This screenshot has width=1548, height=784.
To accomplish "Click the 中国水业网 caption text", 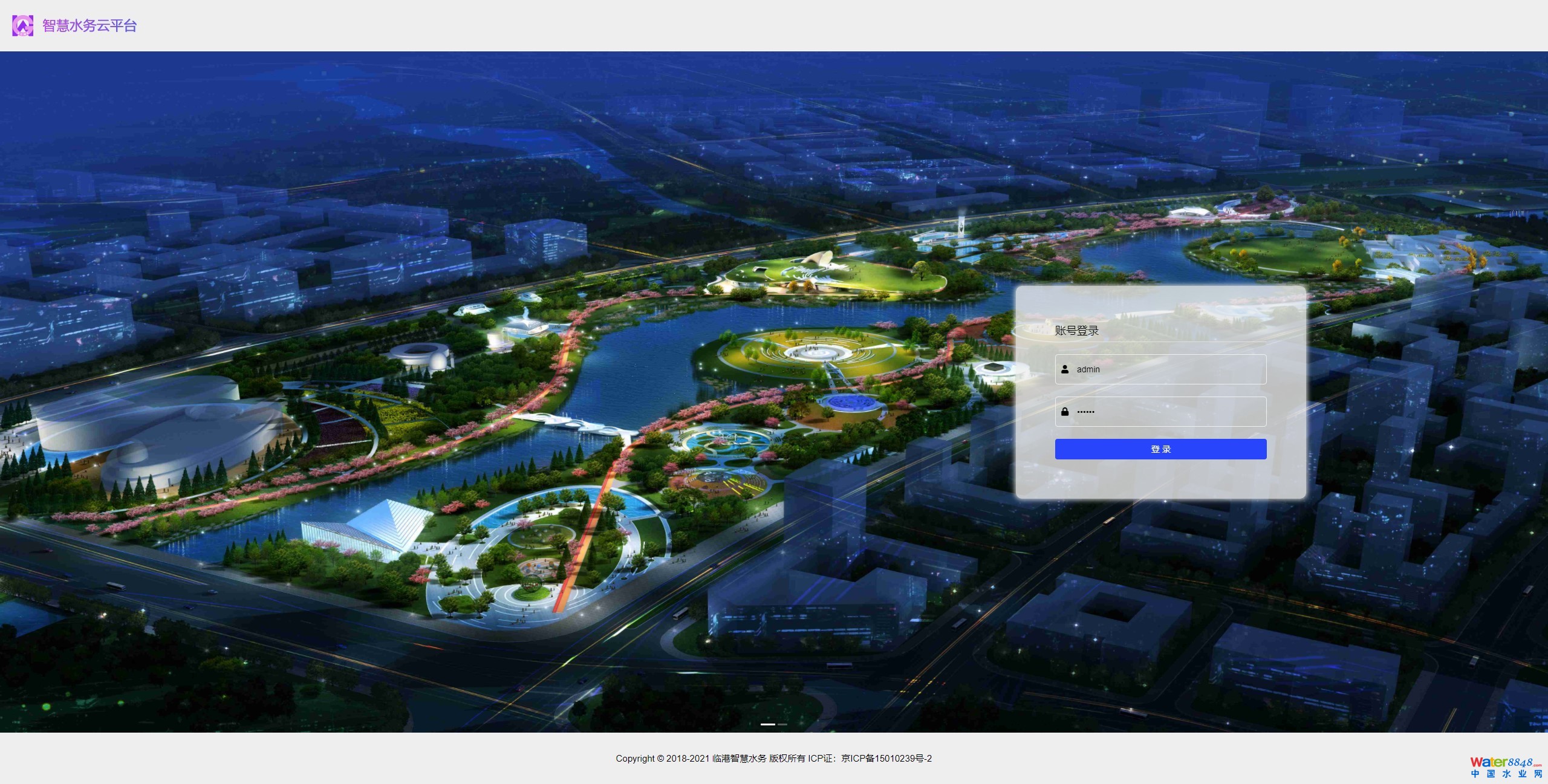I will [x=1506, y=774].
